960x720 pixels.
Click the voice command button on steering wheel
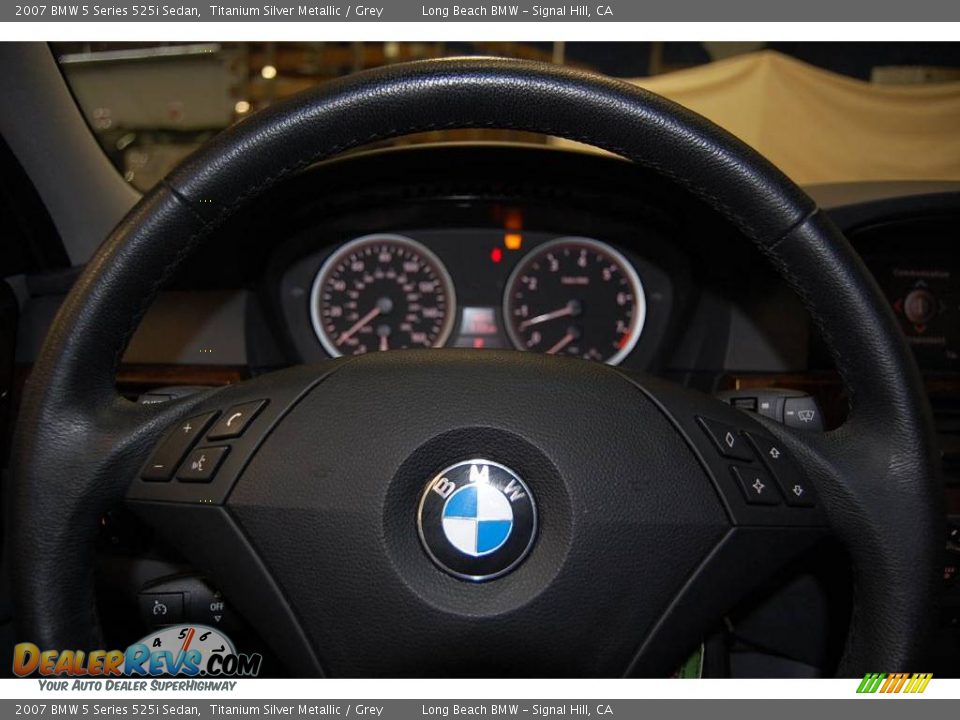pyautogui.click(x=203, y=464)
